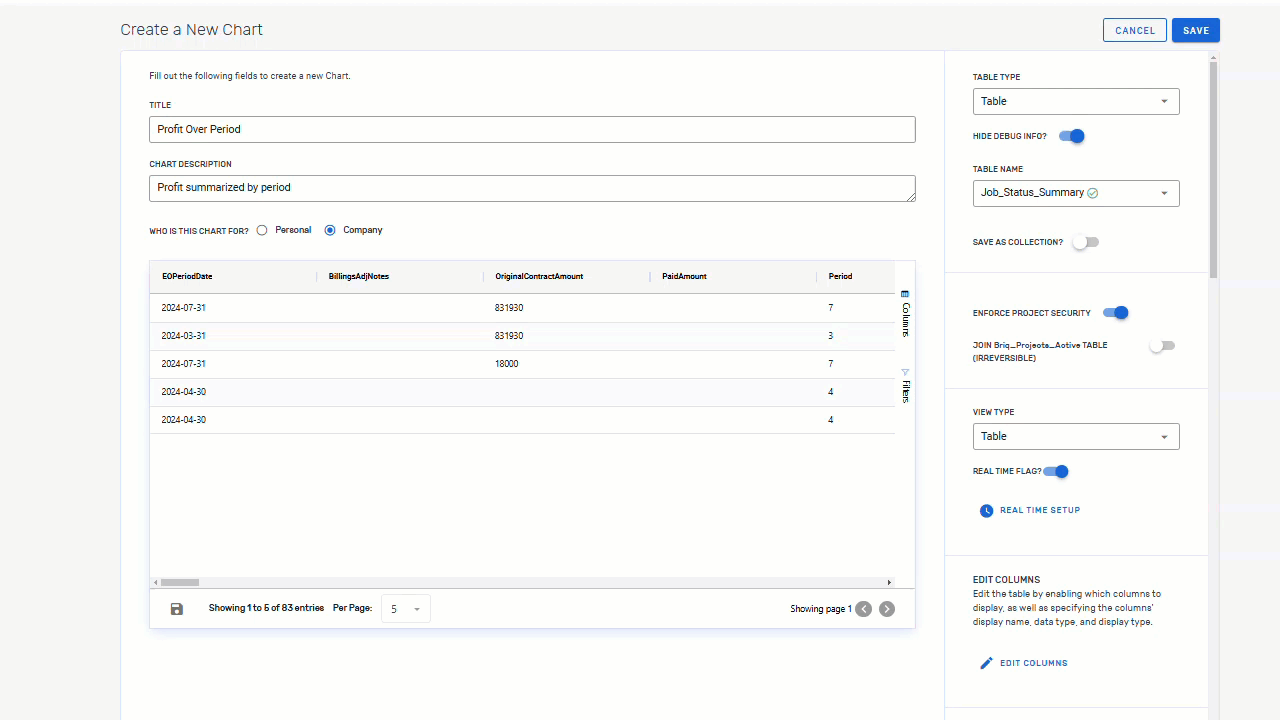Screen dimensions: 1280x720
Task: Open the Per Page dropdown
Action: [x=406, y=609]
